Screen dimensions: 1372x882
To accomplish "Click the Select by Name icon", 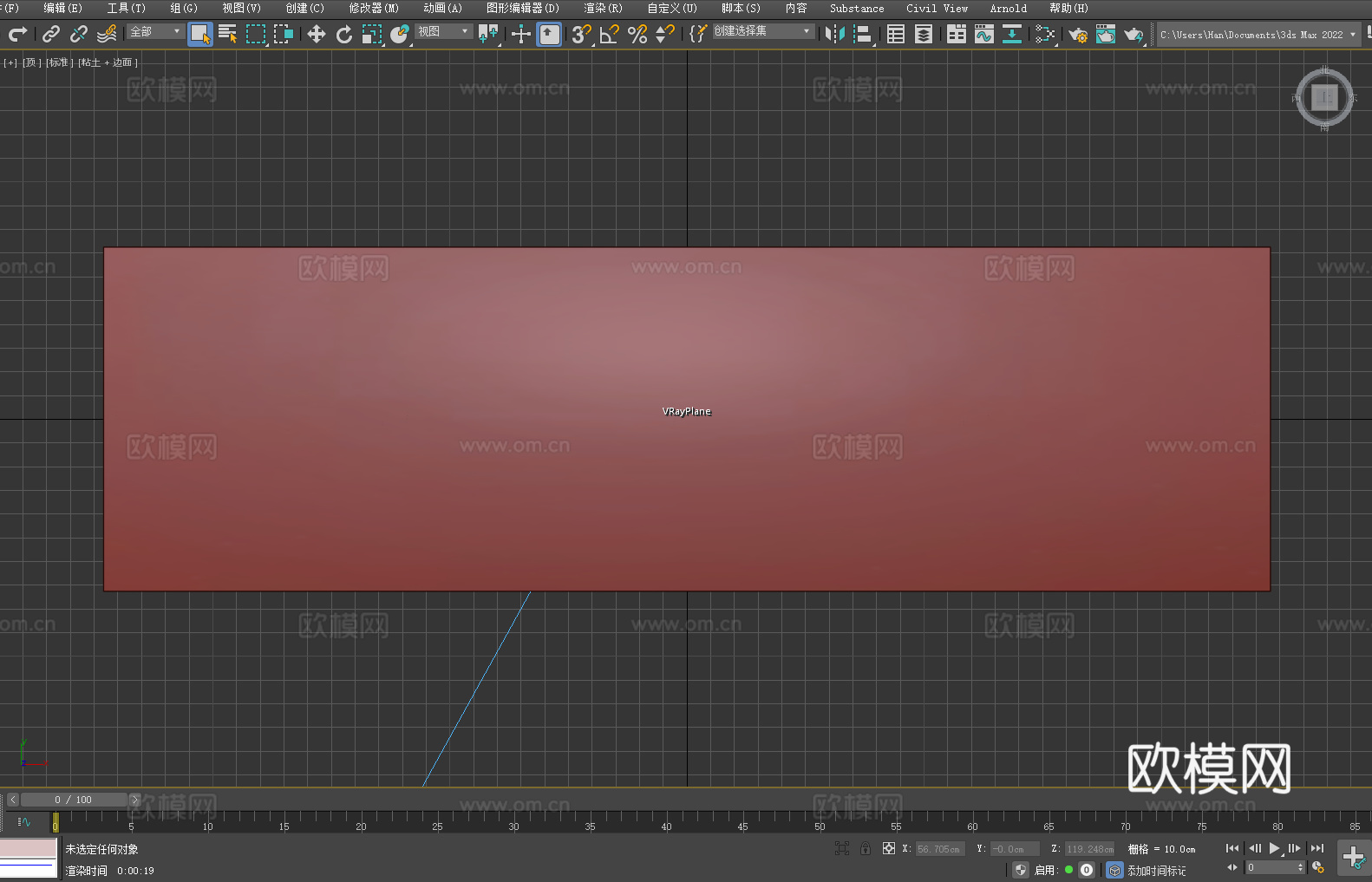I will [227, 34].
